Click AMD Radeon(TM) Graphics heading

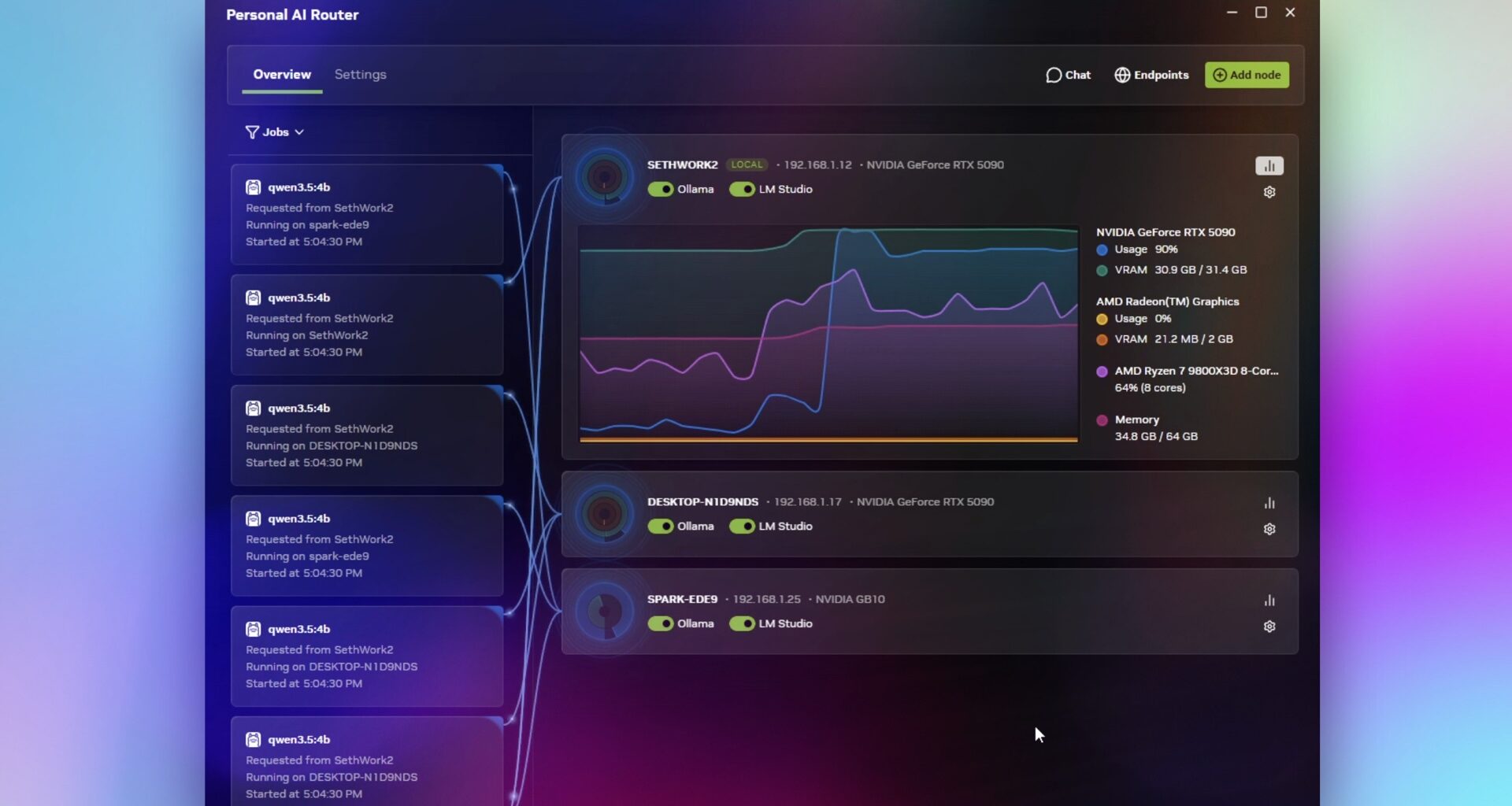(x=1167, y=301)
